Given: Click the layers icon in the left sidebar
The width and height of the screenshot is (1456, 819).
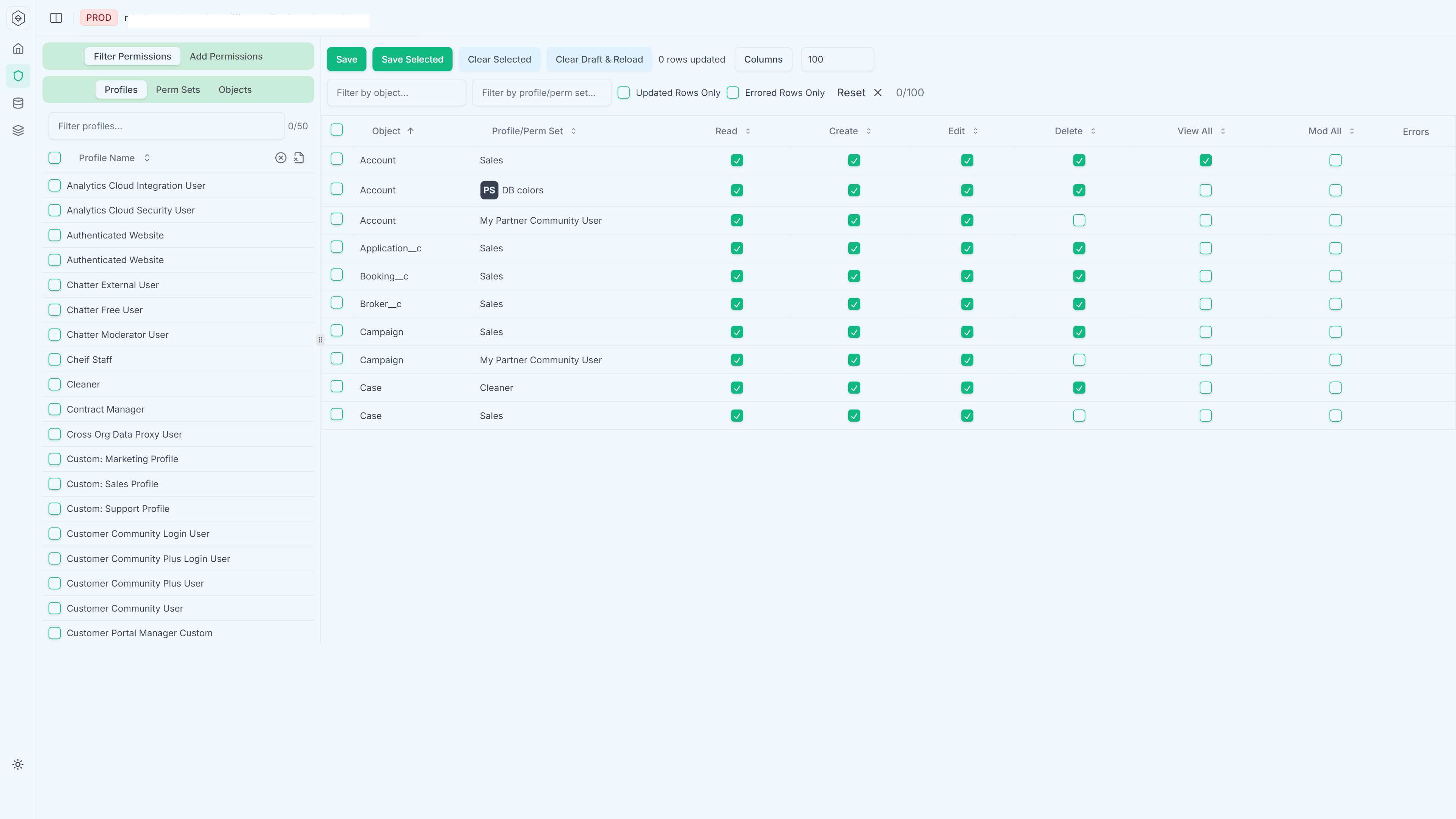Looking at the screenshot, I should point(18,130).
